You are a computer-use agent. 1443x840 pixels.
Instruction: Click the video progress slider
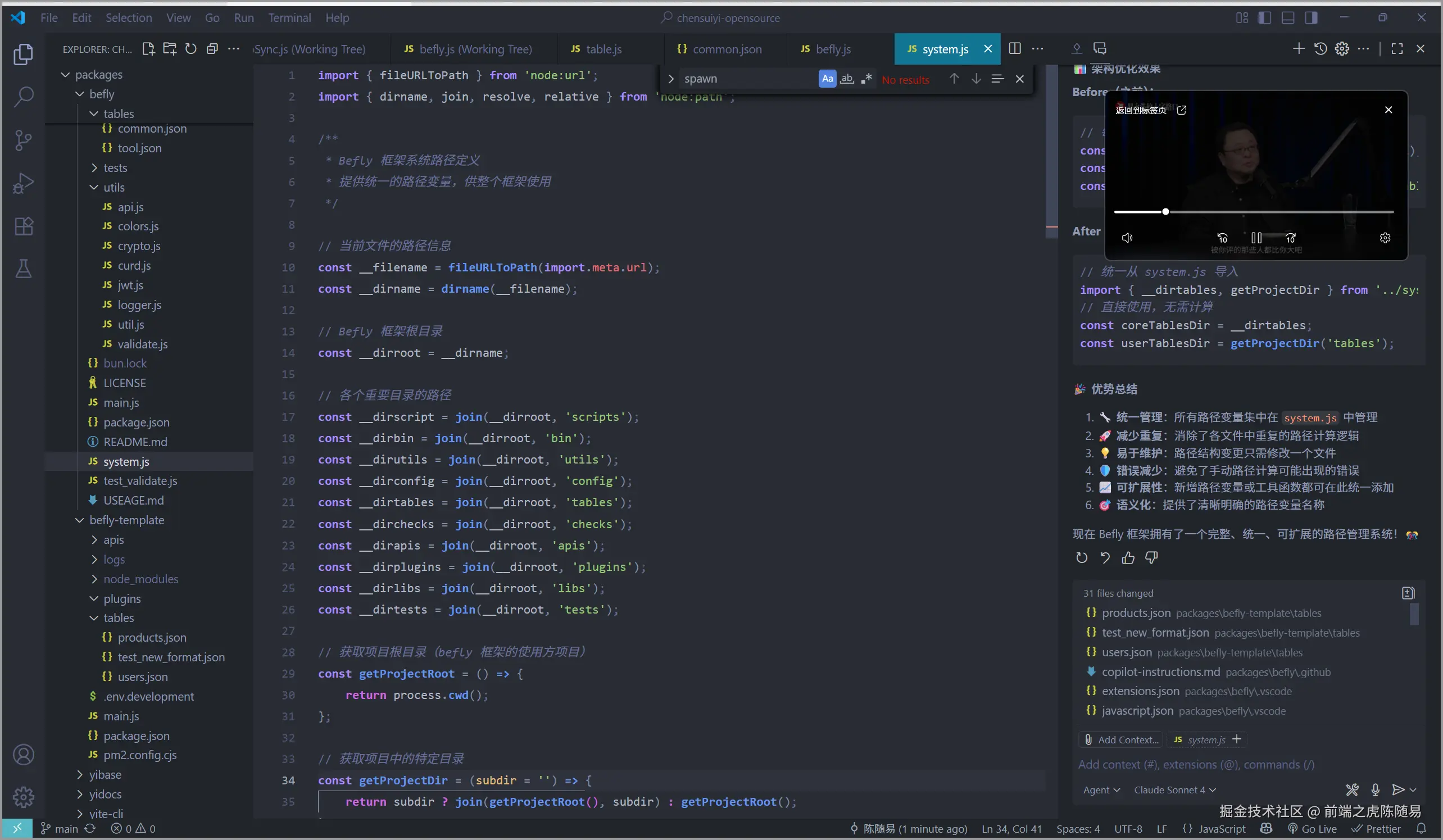pyautogui.click(x=1254, y=212)
